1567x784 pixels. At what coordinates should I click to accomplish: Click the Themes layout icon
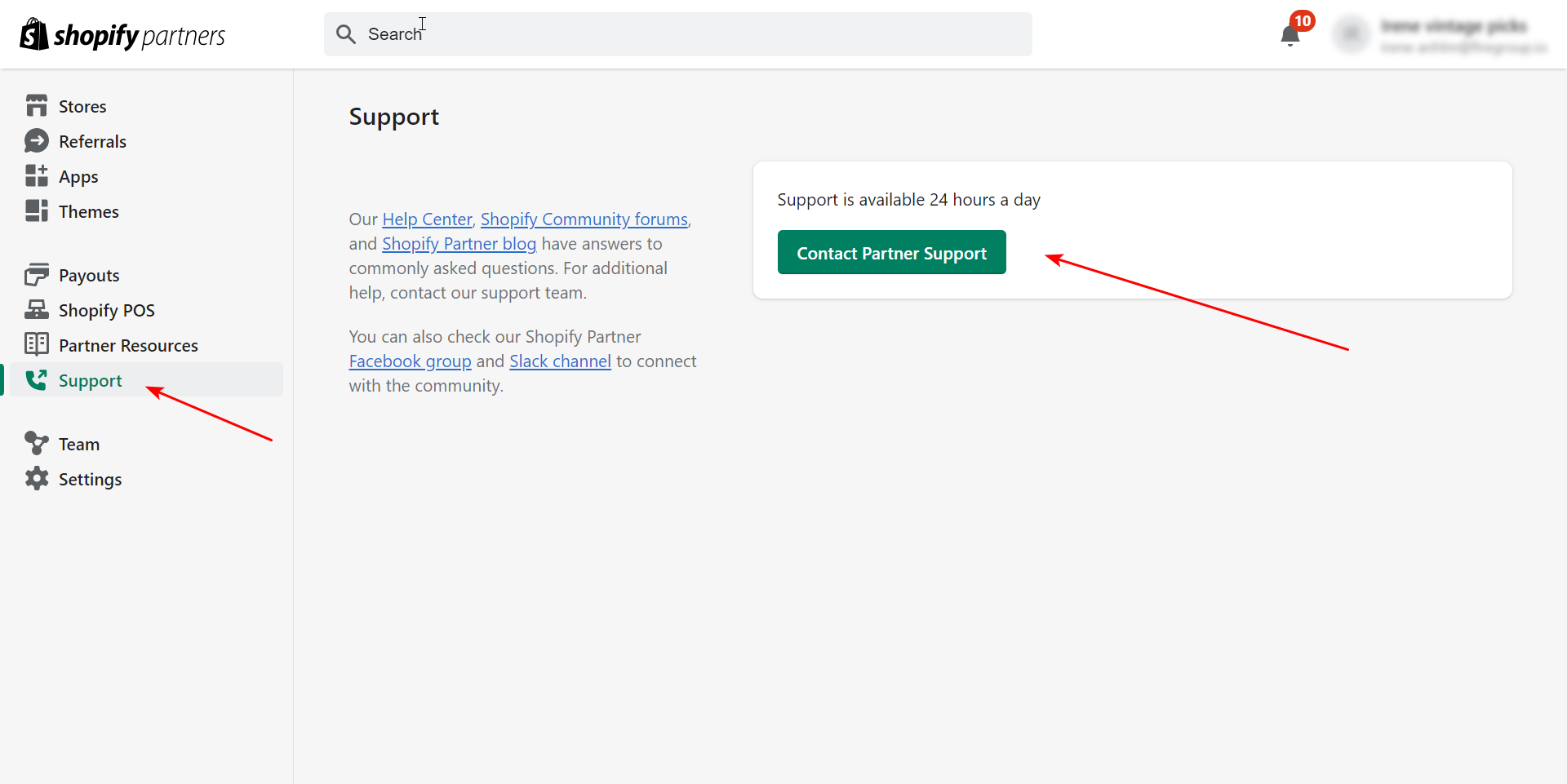coord(37,211)
